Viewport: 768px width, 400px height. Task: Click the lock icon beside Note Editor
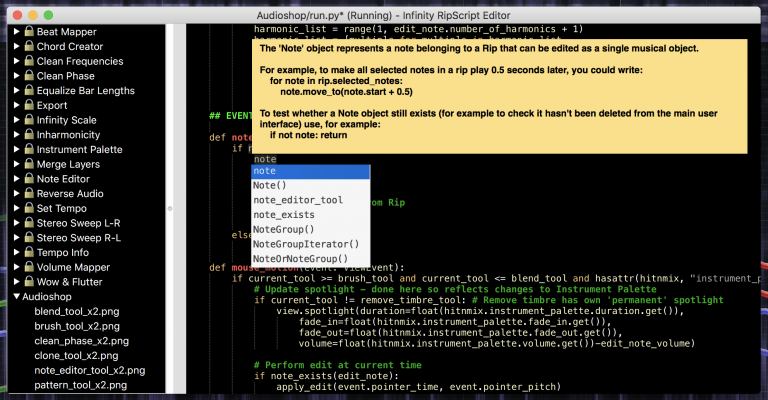coord(29,178)
